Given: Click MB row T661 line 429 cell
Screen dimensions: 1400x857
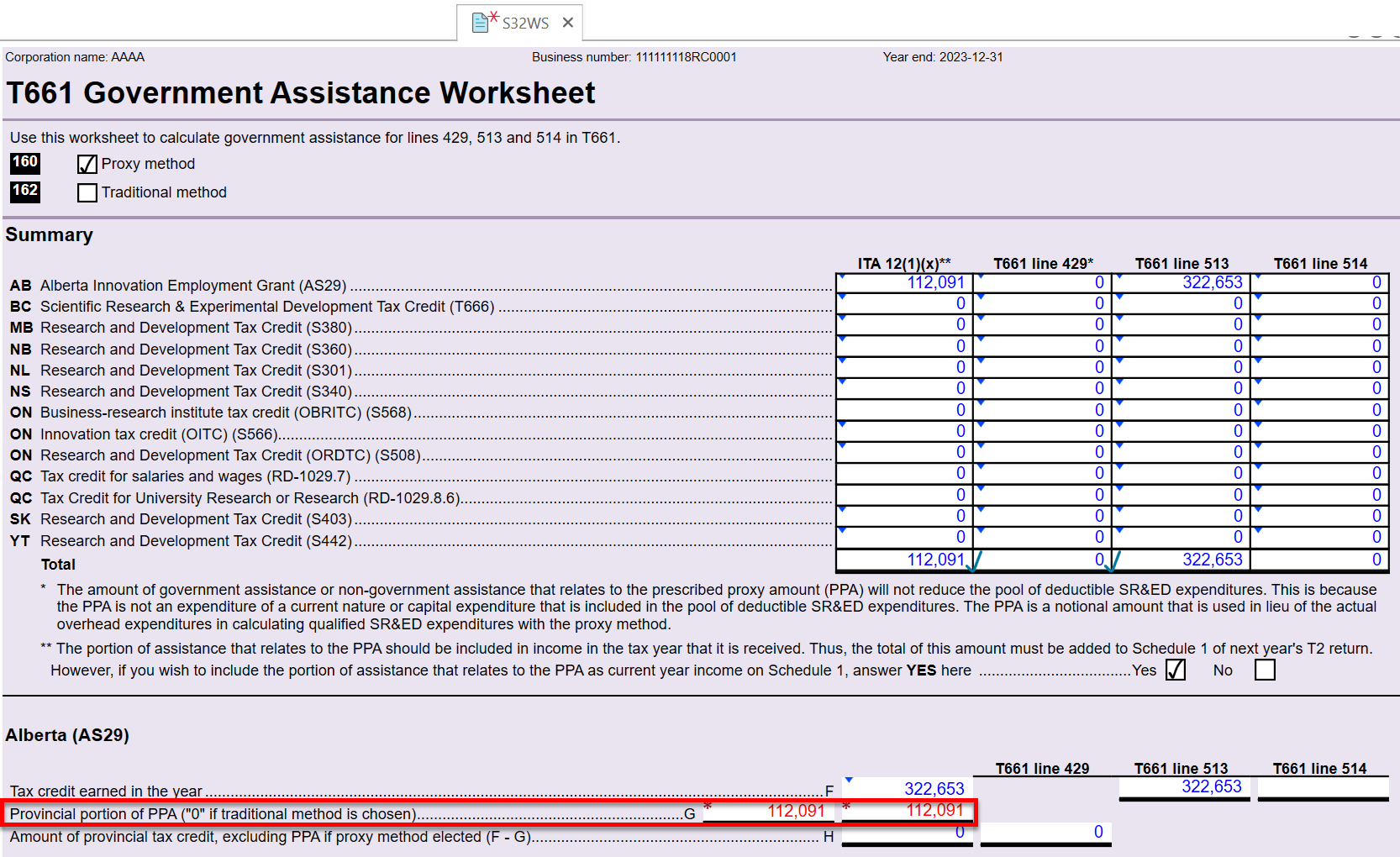Looking at the screenshot, I should [1044, 324].
